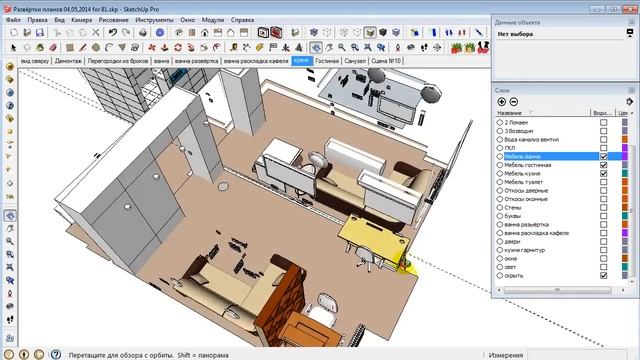Set Мебель туалет as active layer radio

coord(500,182)
